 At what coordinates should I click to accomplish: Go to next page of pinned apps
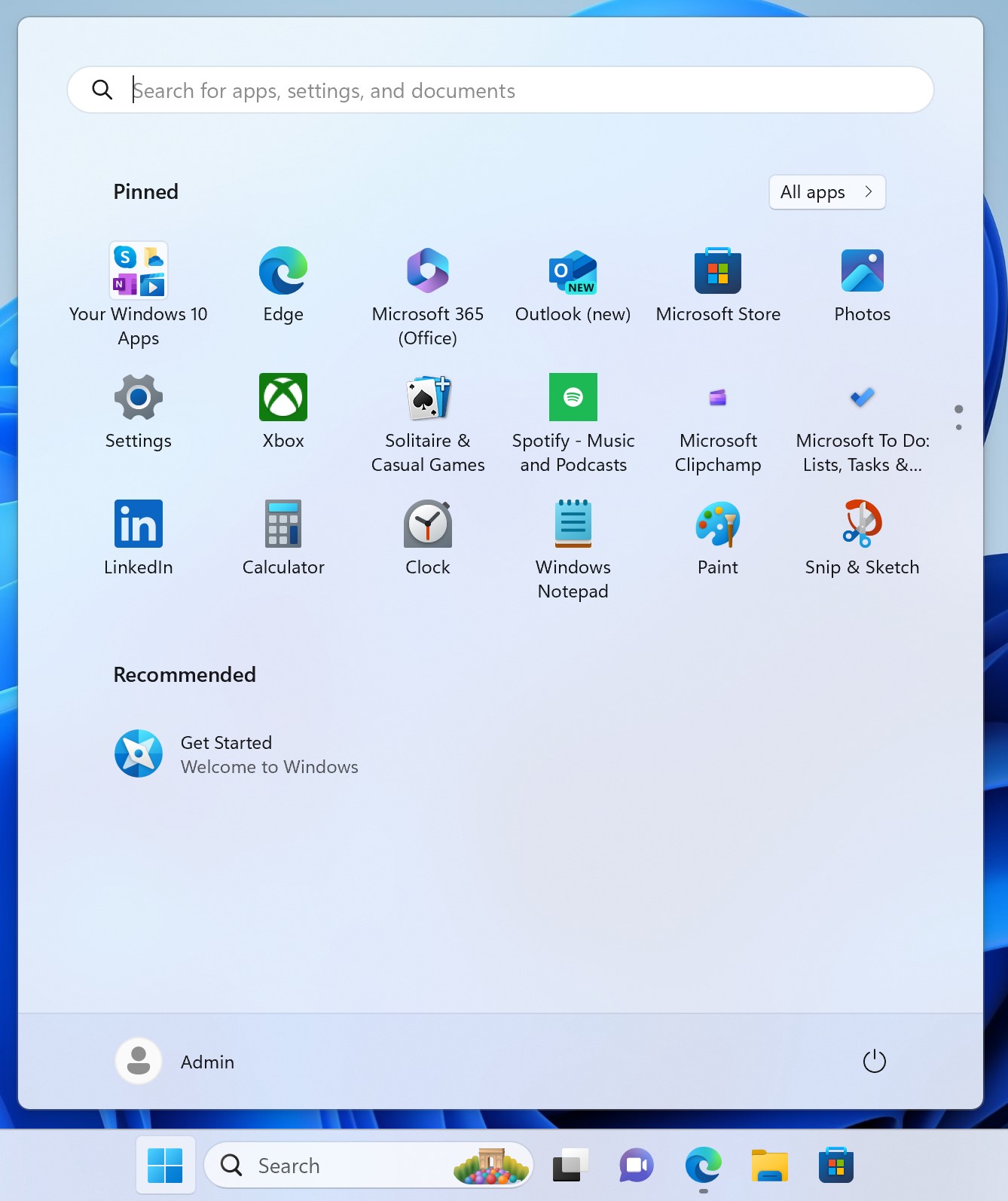pyautogui.click(x=958, y=427)
